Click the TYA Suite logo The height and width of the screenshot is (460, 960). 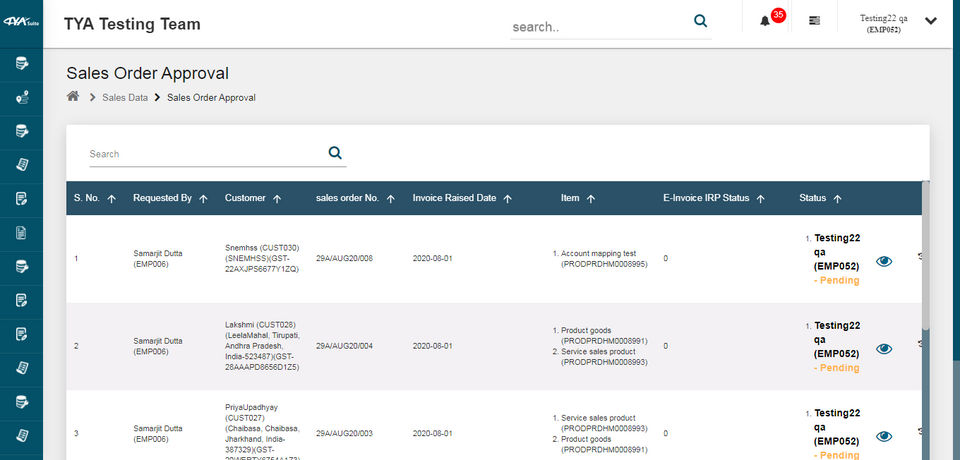click(21, 21)
